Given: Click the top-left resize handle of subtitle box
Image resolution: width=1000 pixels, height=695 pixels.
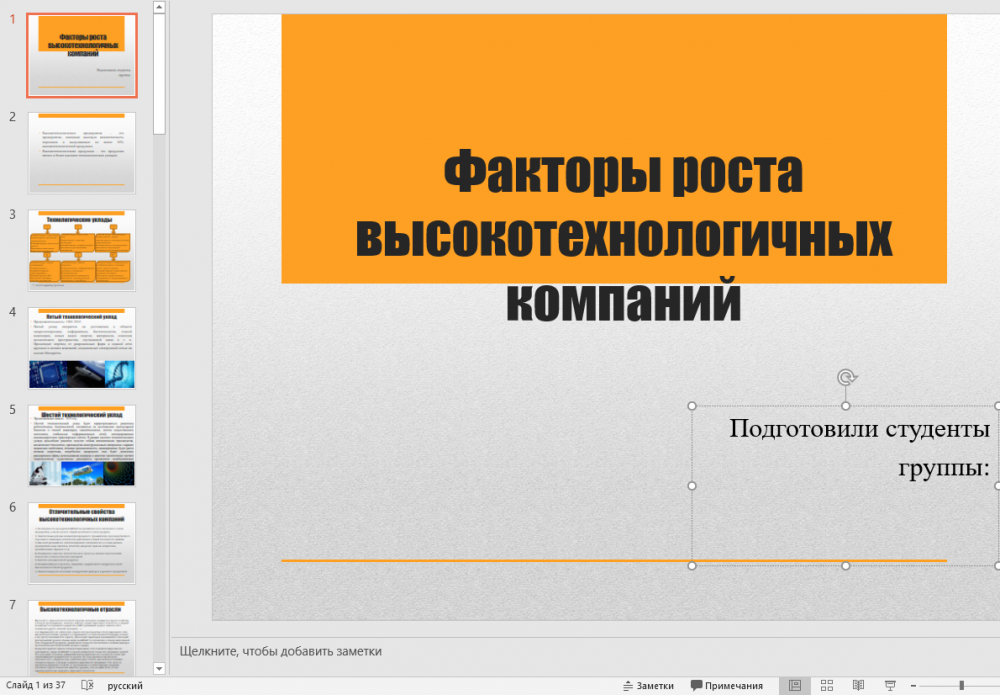Looking at the screenshot, I should point(692,406).
